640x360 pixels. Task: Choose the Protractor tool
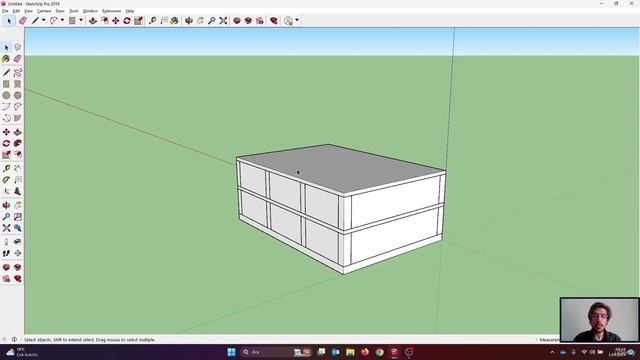6,180
